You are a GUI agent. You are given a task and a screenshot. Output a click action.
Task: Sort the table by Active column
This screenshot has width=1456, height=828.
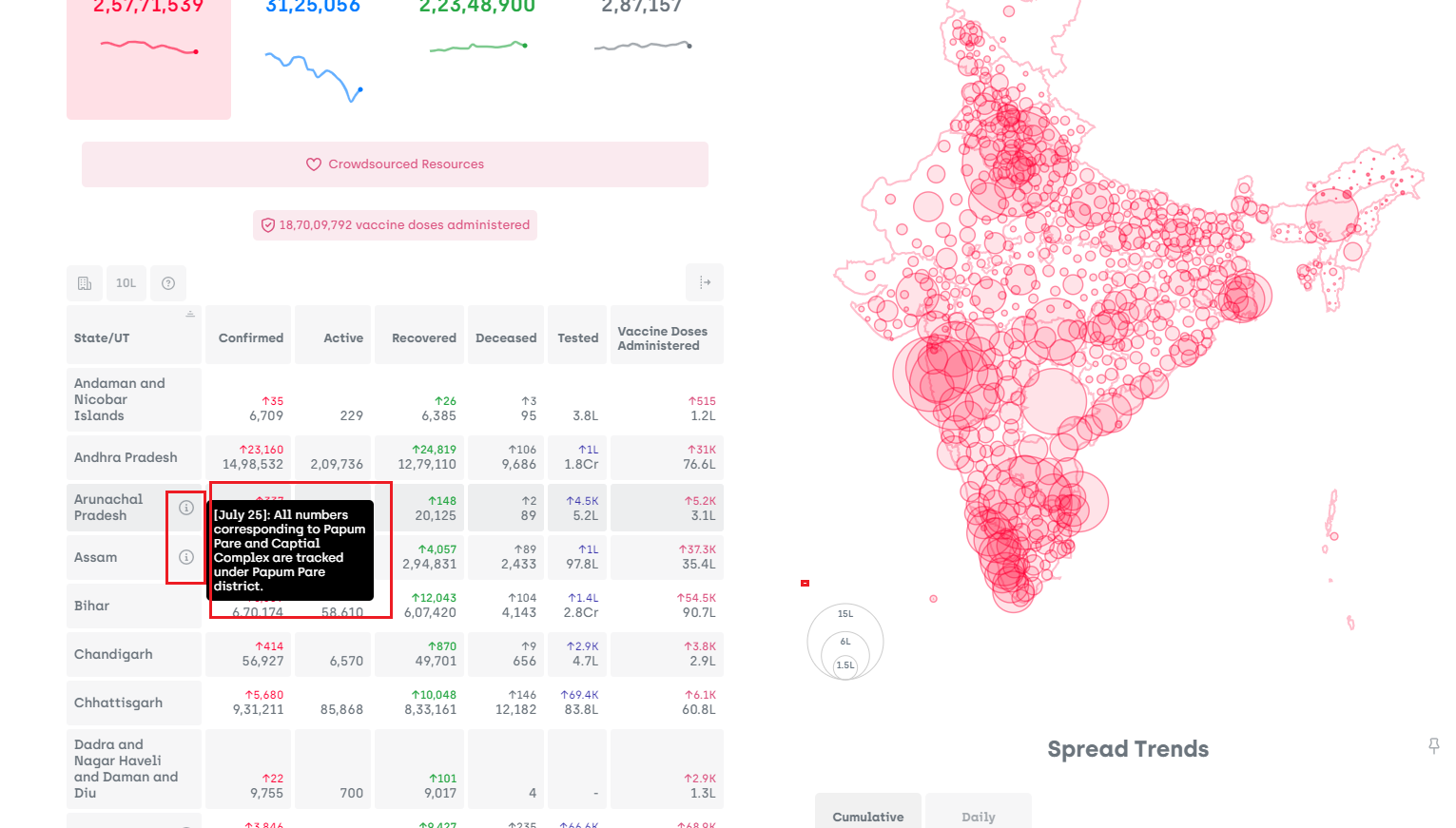[x=333, y=335]
